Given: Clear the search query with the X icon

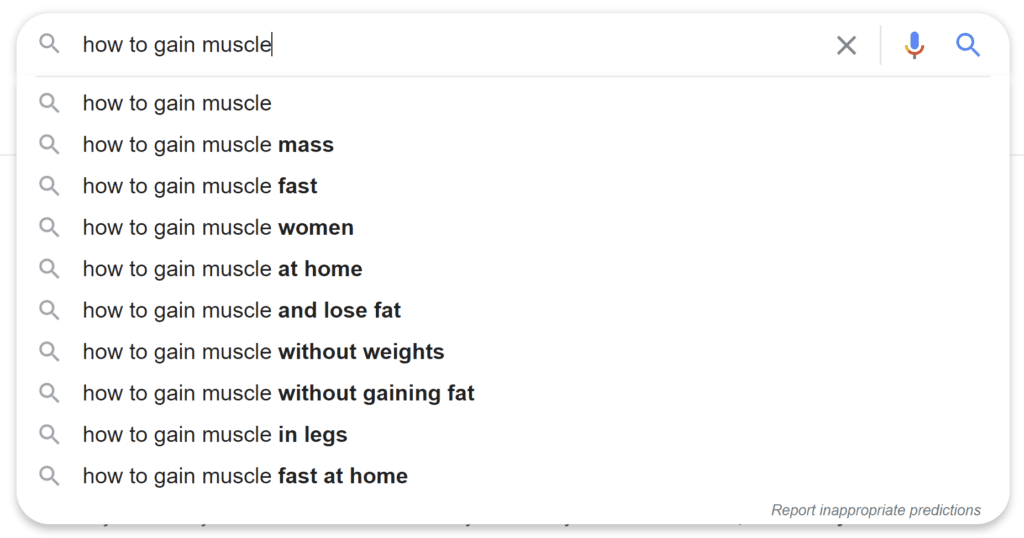Looking at the screenshot, I should pos(846,45).
